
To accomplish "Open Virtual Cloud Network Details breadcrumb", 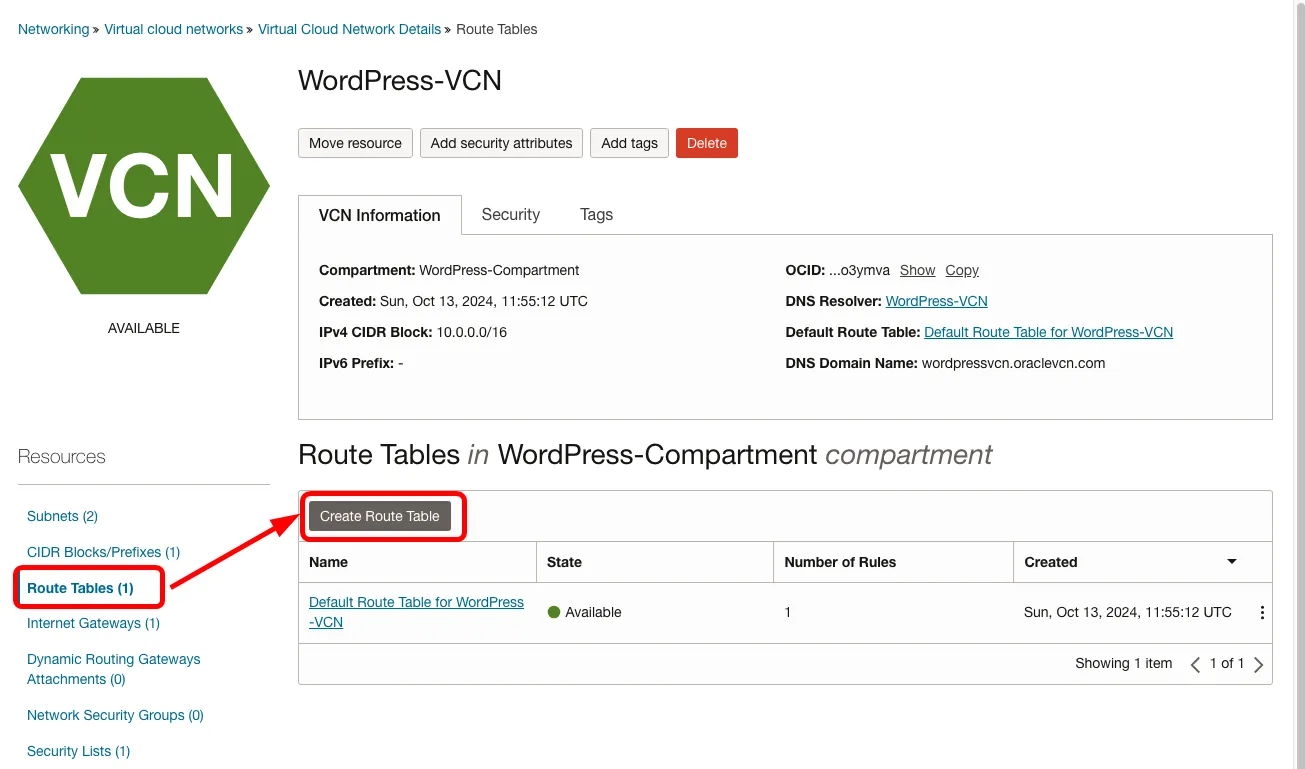I will point(349,30).
